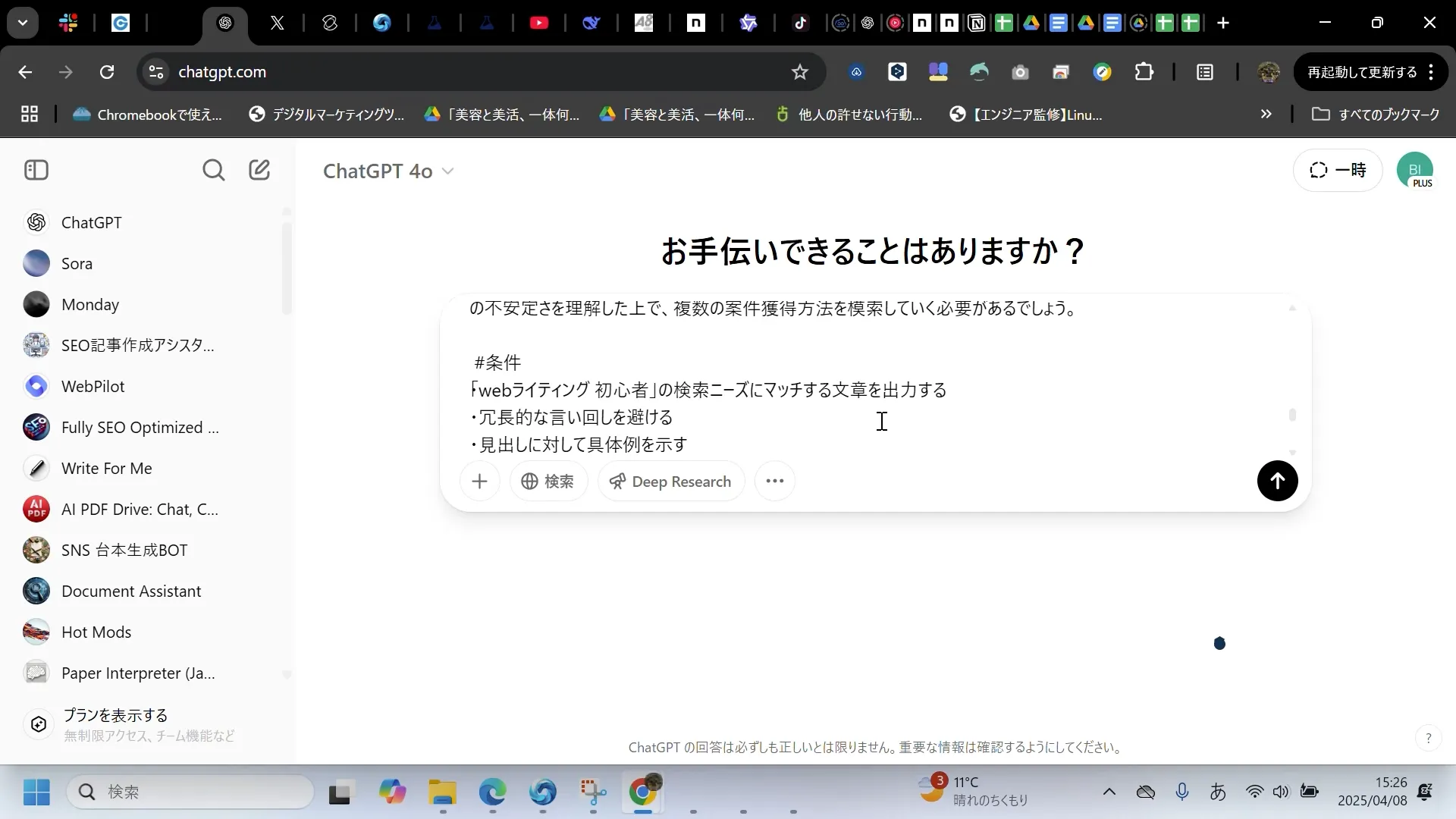Expand the hidden bookmarks chevron

(1266, 114)
